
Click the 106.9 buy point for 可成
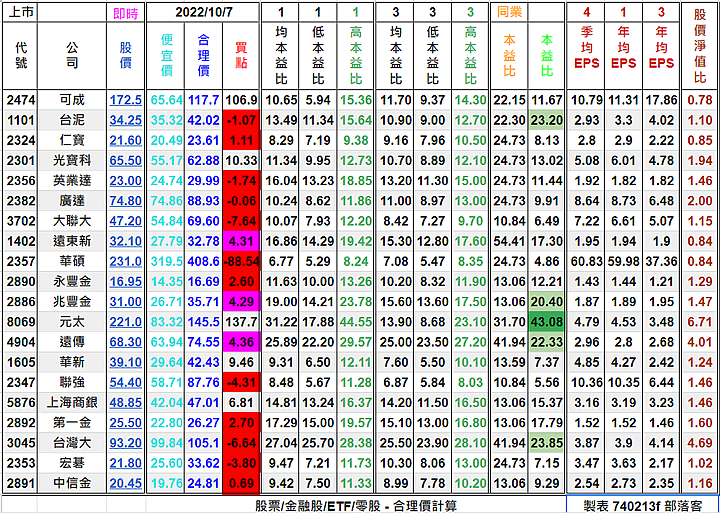241,100
